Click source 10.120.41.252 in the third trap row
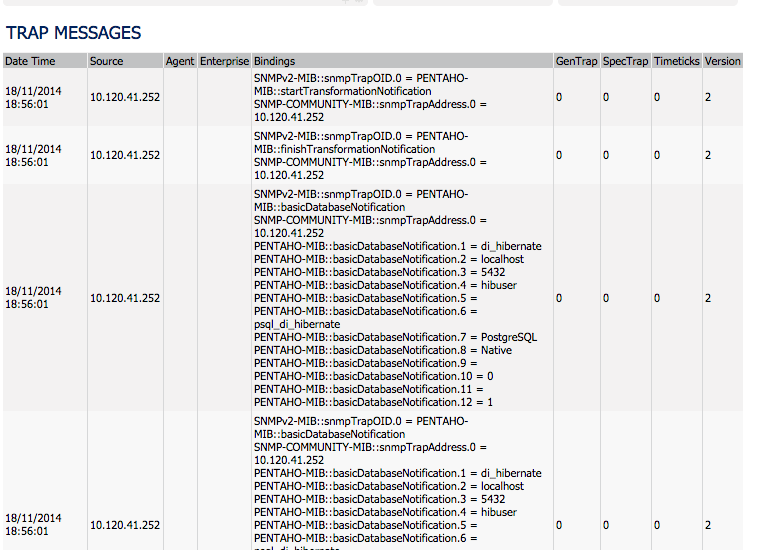 coord(125,298)
